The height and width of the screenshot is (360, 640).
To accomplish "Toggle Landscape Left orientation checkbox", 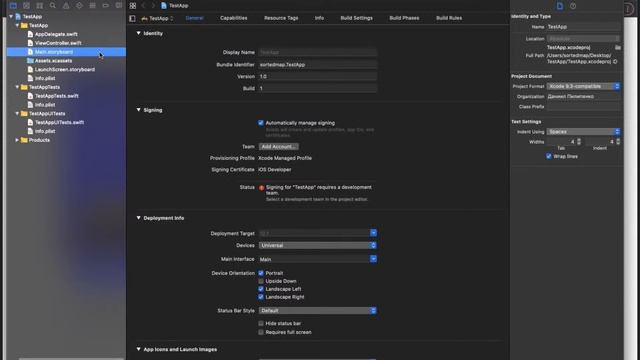I will [x=261, y=289].
